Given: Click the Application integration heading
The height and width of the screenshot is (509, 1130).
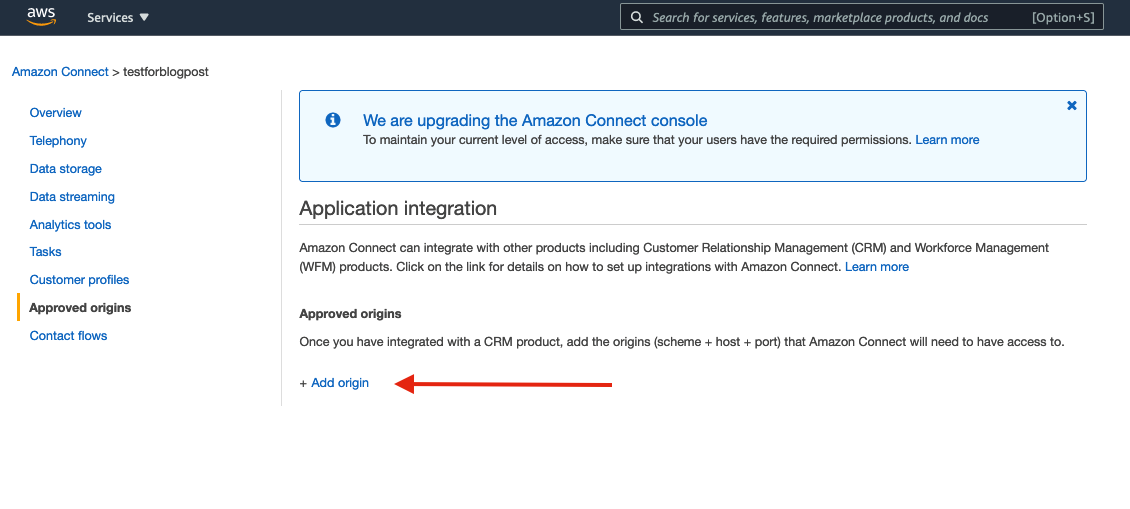Looking at the screenshot, I should tap(398, 209).
